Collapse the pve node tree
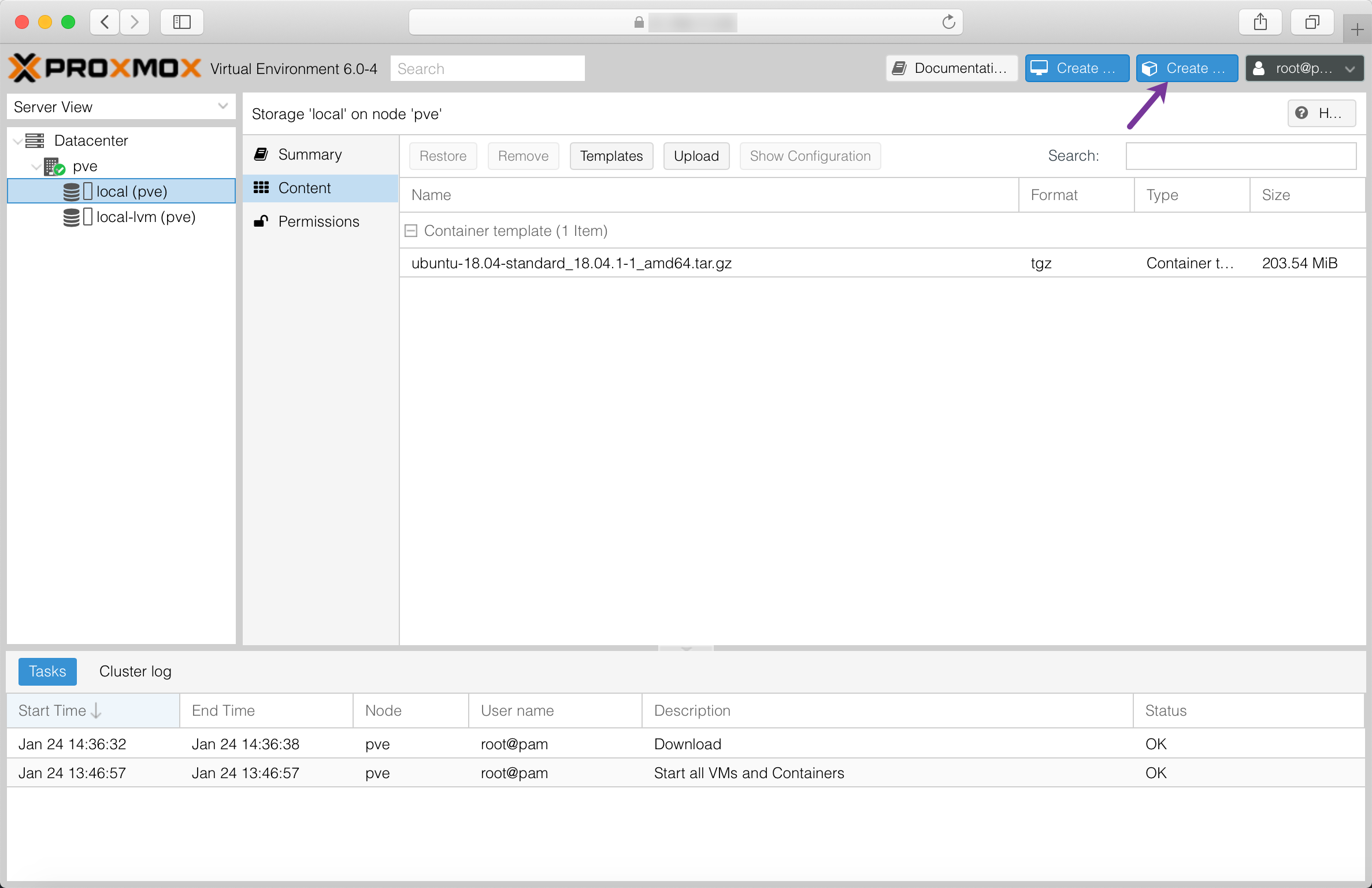 (x=36, y=166)
